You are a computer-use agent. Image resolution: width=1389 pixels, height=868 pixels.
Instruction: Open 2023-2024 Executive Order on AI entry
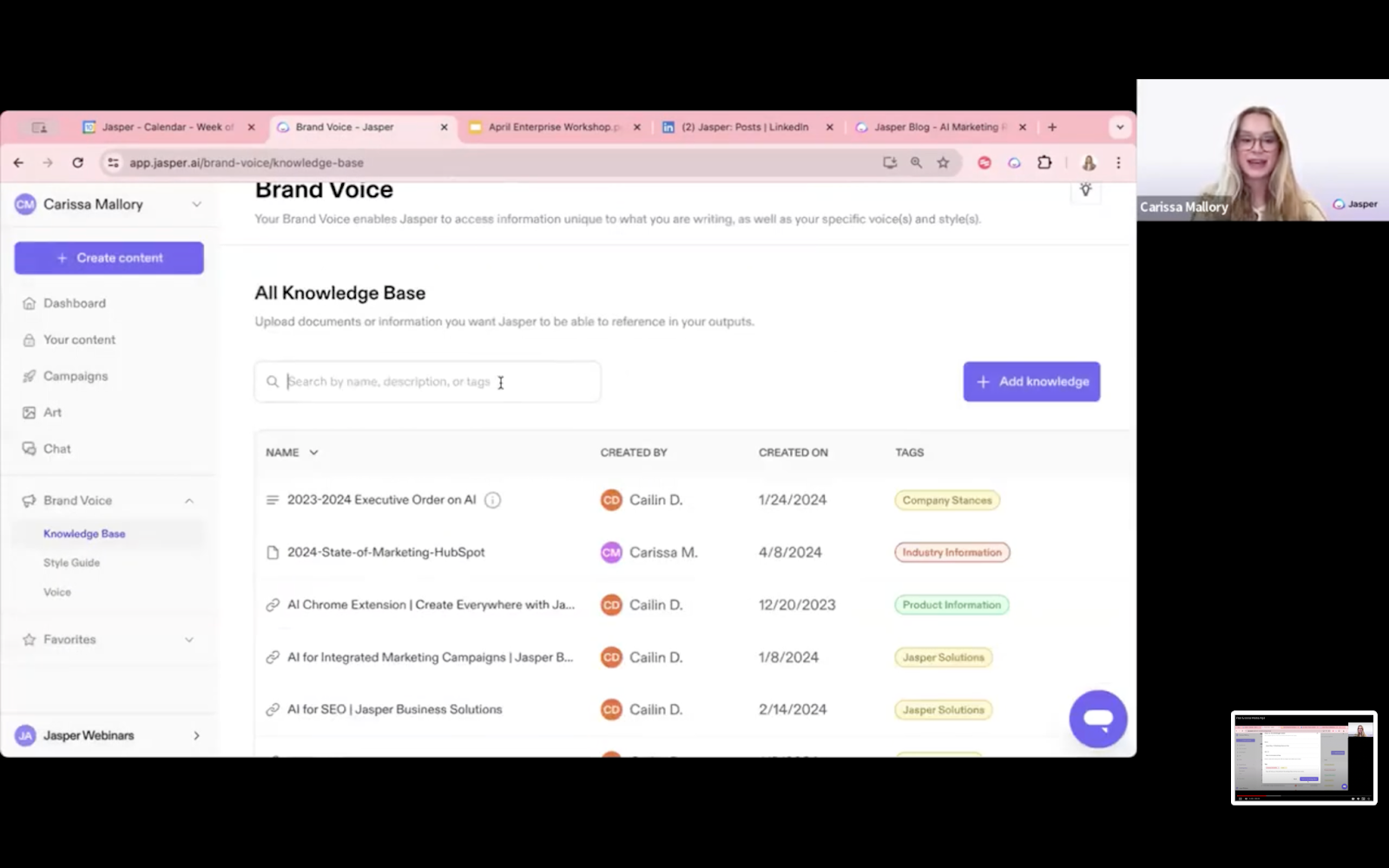click(382, 500)
